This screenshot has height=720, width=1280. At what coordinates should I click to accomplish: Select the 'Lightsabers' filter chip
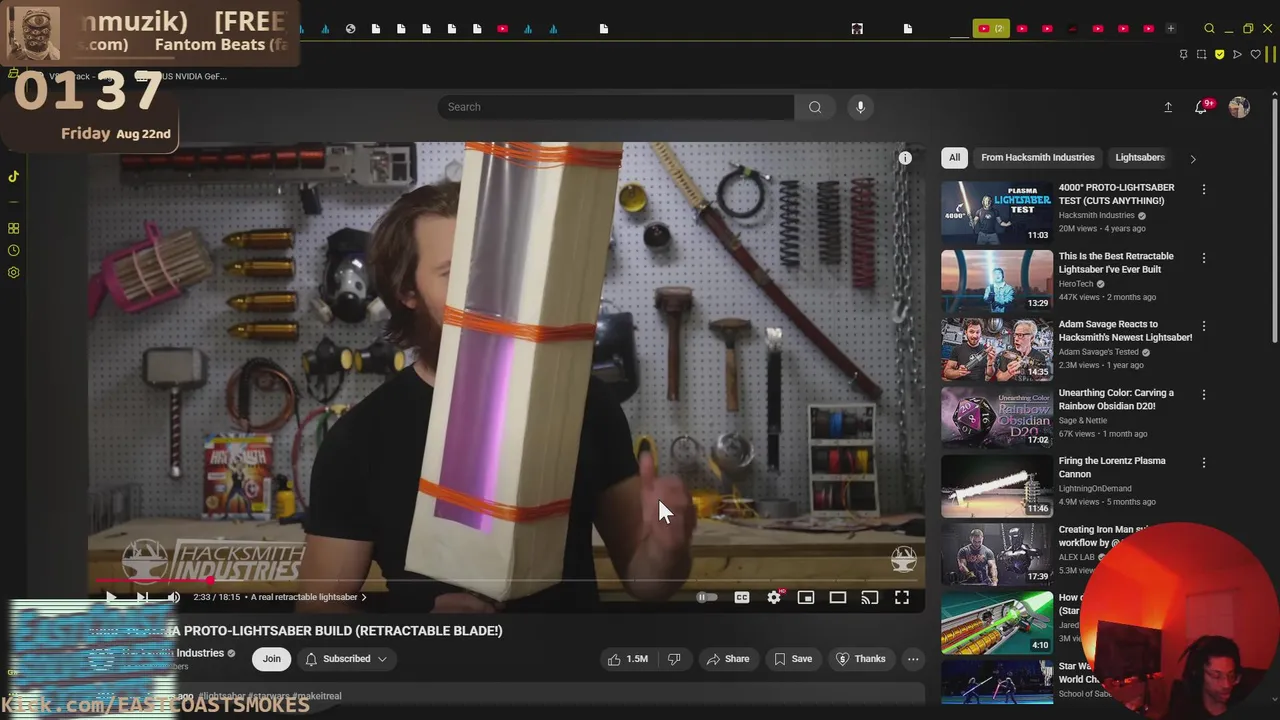point(1140,158)
